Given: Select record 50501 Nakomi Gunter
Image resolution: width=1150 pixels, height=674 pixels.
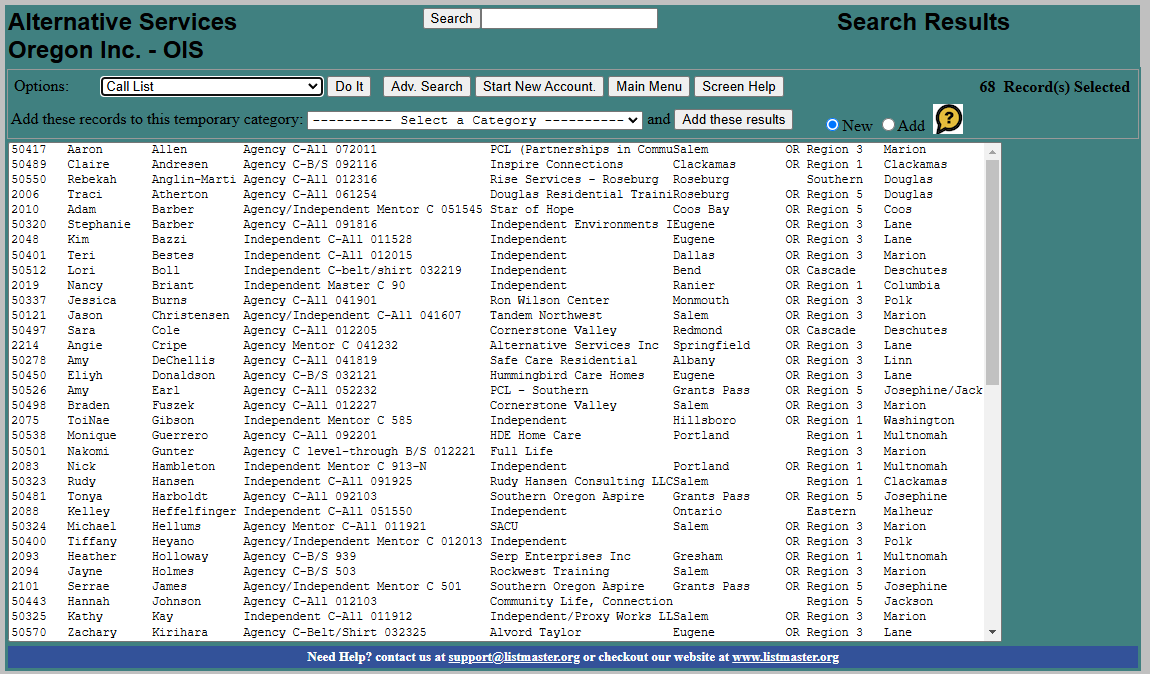Looking at the screenshot, I should click(497, 452).
